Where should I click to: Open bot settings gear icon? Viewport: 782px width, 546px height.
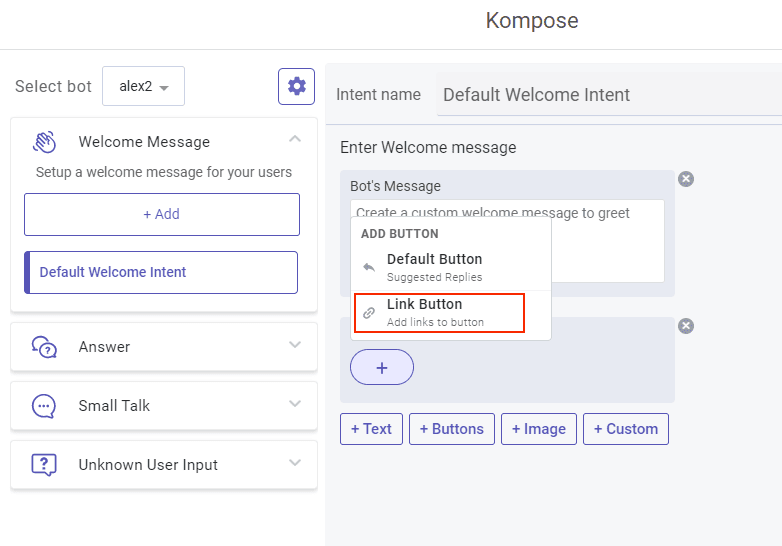click(x=296, y=86)
